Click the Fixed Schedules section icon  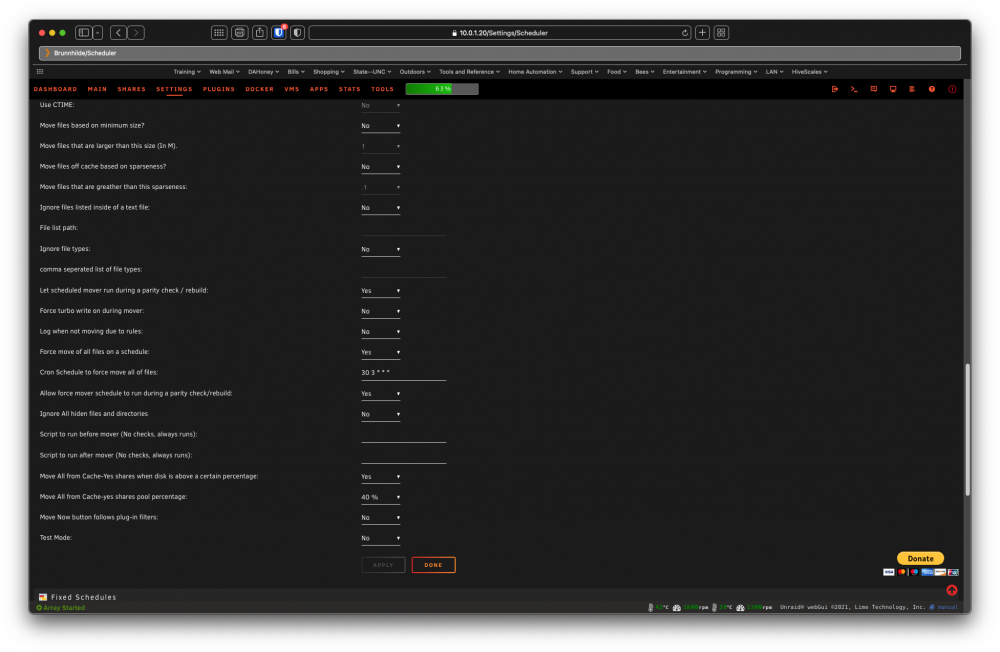click(43, 597)
